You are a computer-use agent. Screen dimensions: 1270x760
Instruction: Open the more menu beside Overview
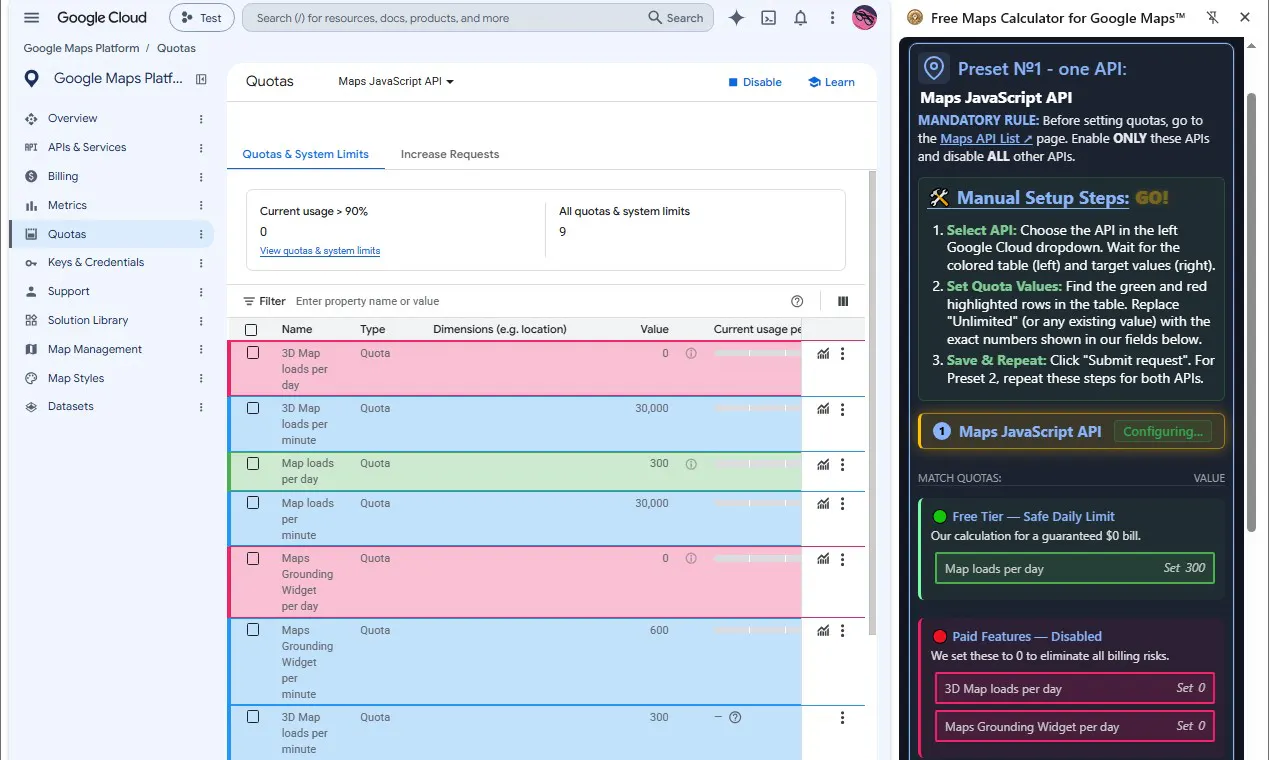coord(201,119)
